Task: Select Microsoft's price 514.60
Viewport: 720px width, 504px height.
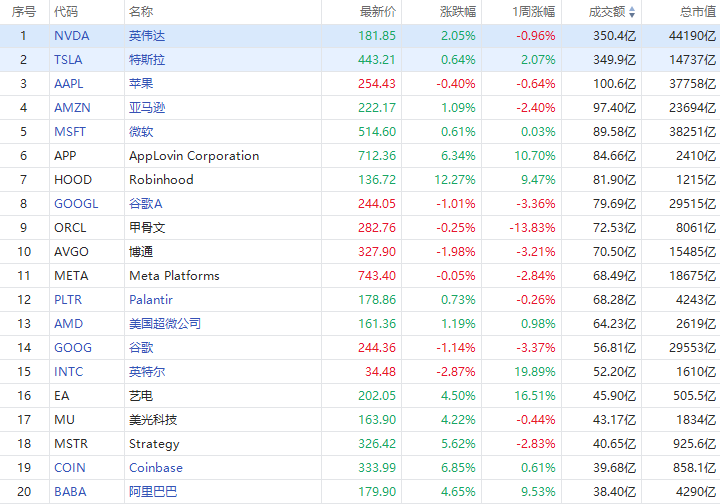Action: pos(377,132)
